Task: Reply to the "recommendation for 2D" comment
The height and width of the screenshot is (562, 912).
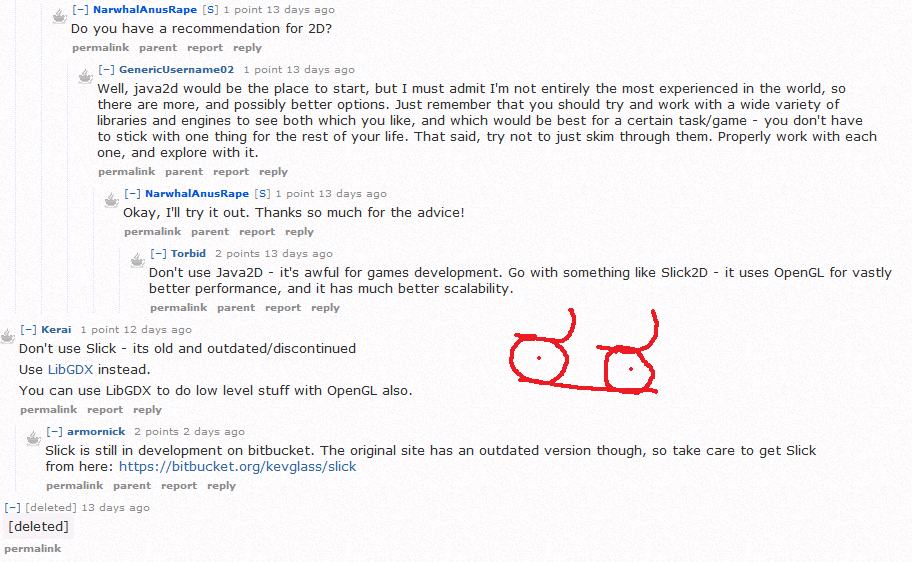Action: [247, 48]
